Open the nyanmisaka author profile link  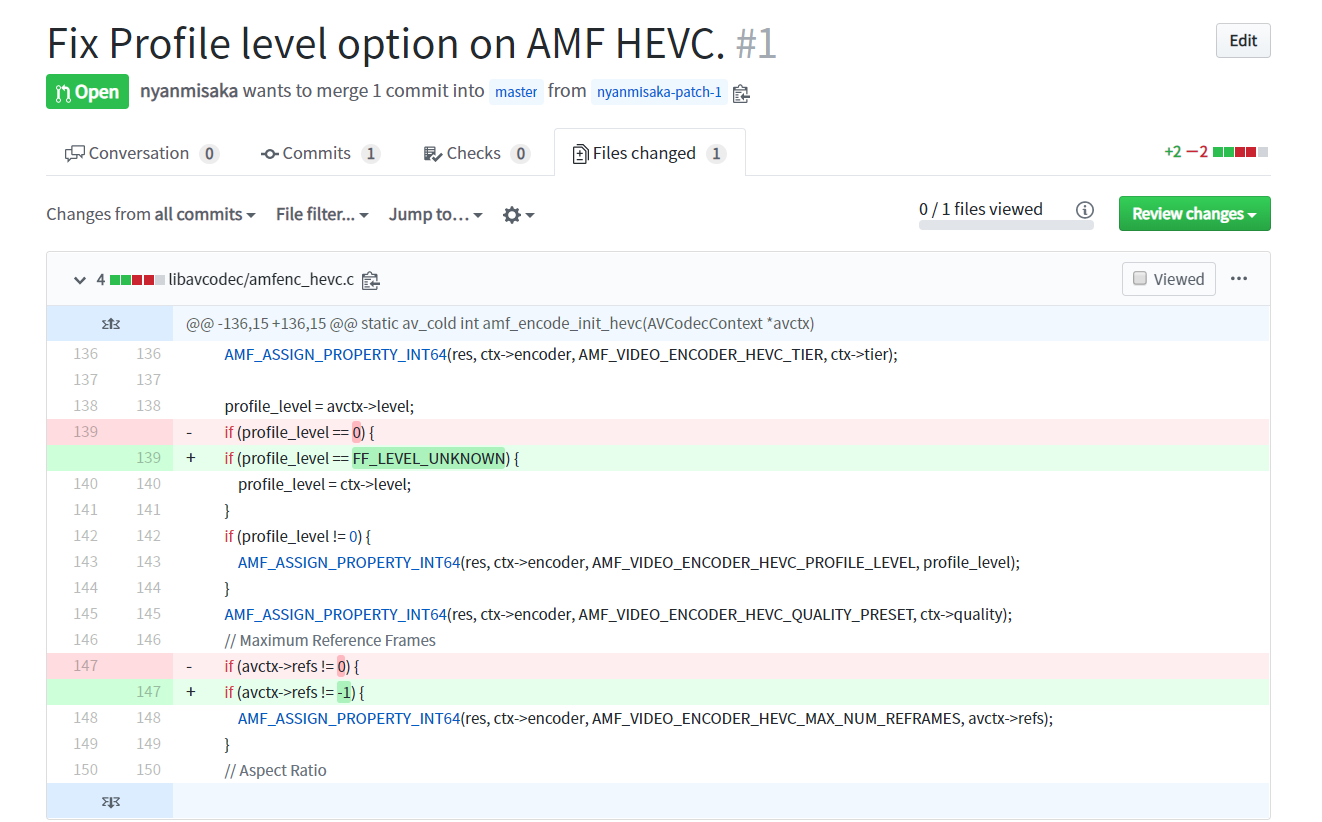click(x=189, y=92)
